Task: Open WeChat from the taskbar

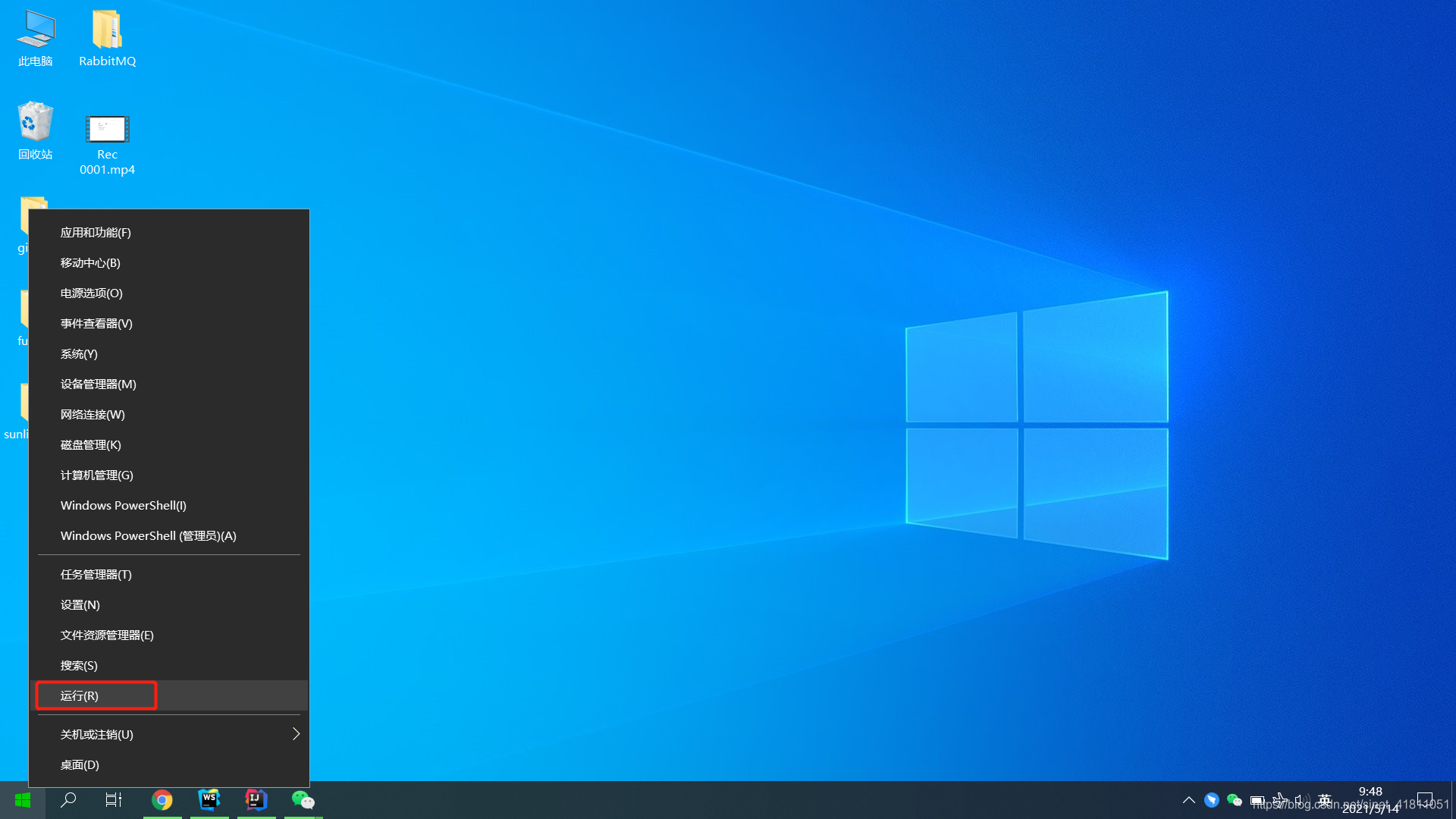Action: (303, 800)
